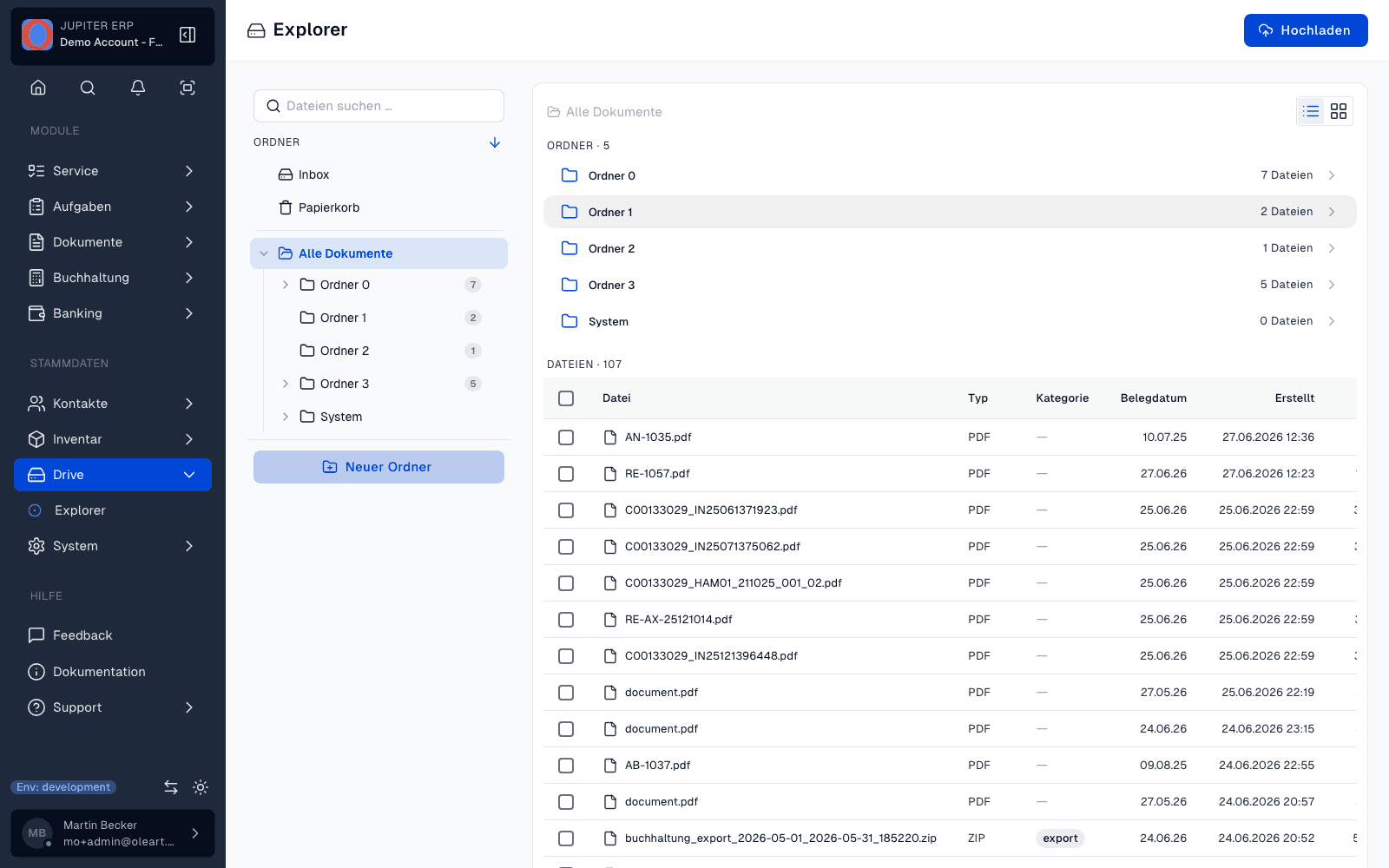1389x868 pixels.
Task: Switch to list view icon
Action: [1311, 111]
